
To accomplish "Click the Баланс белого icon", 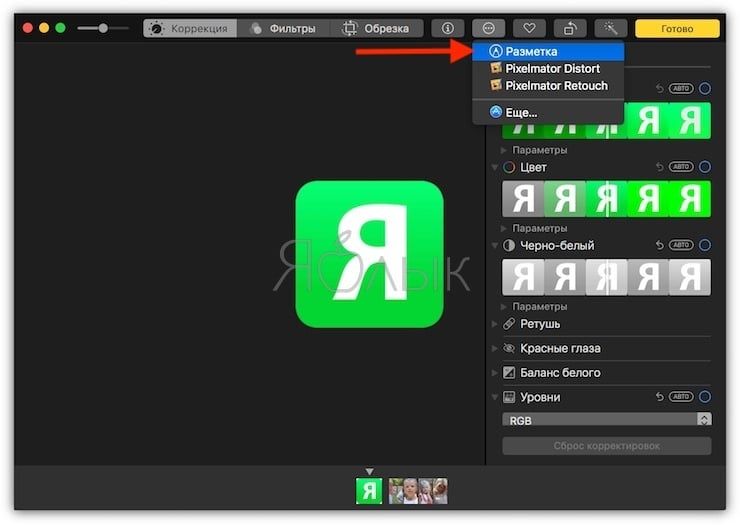I will coord(509,373).
